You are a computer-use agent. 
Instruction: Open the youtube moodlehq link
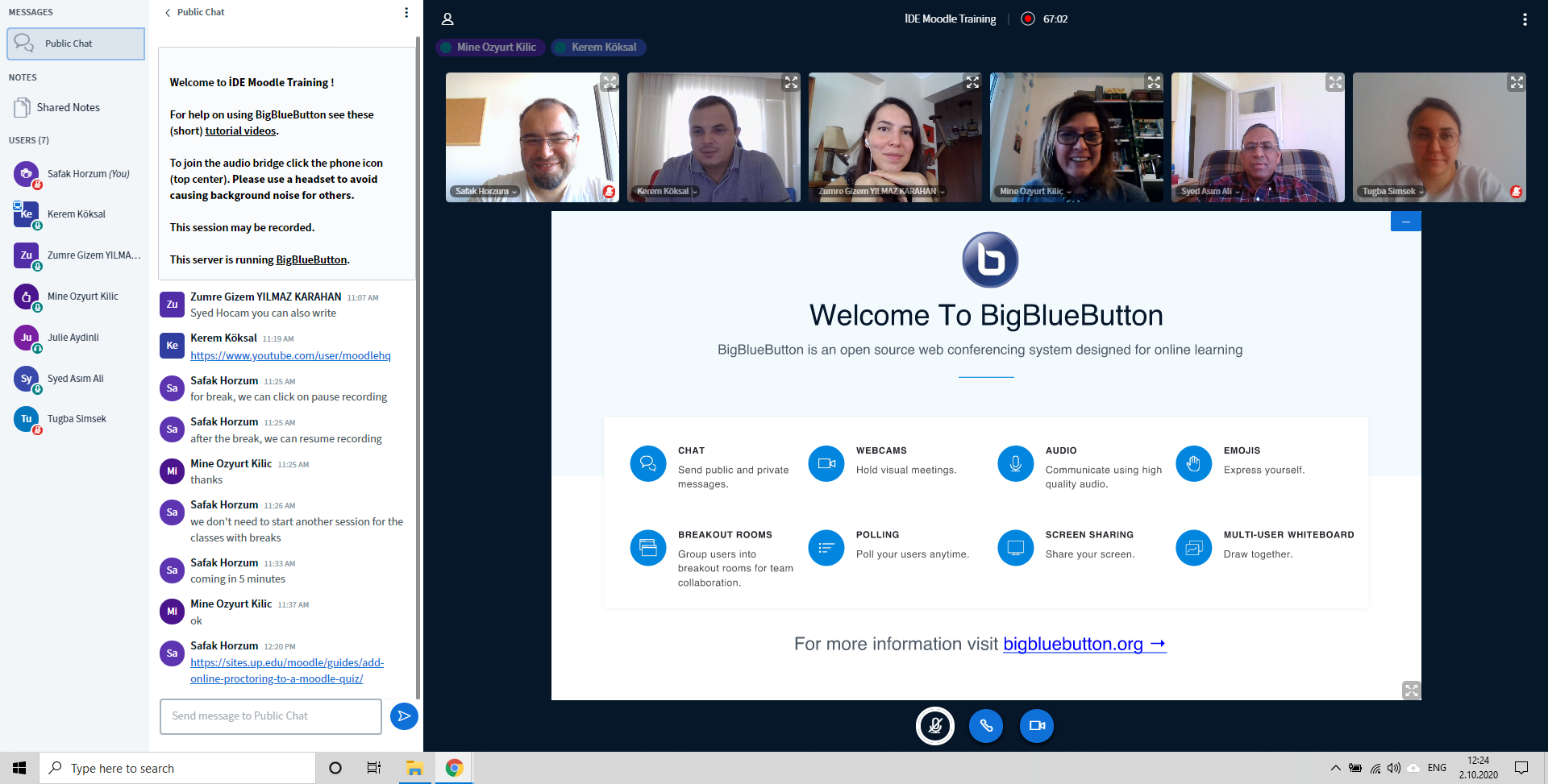point(290,355)
